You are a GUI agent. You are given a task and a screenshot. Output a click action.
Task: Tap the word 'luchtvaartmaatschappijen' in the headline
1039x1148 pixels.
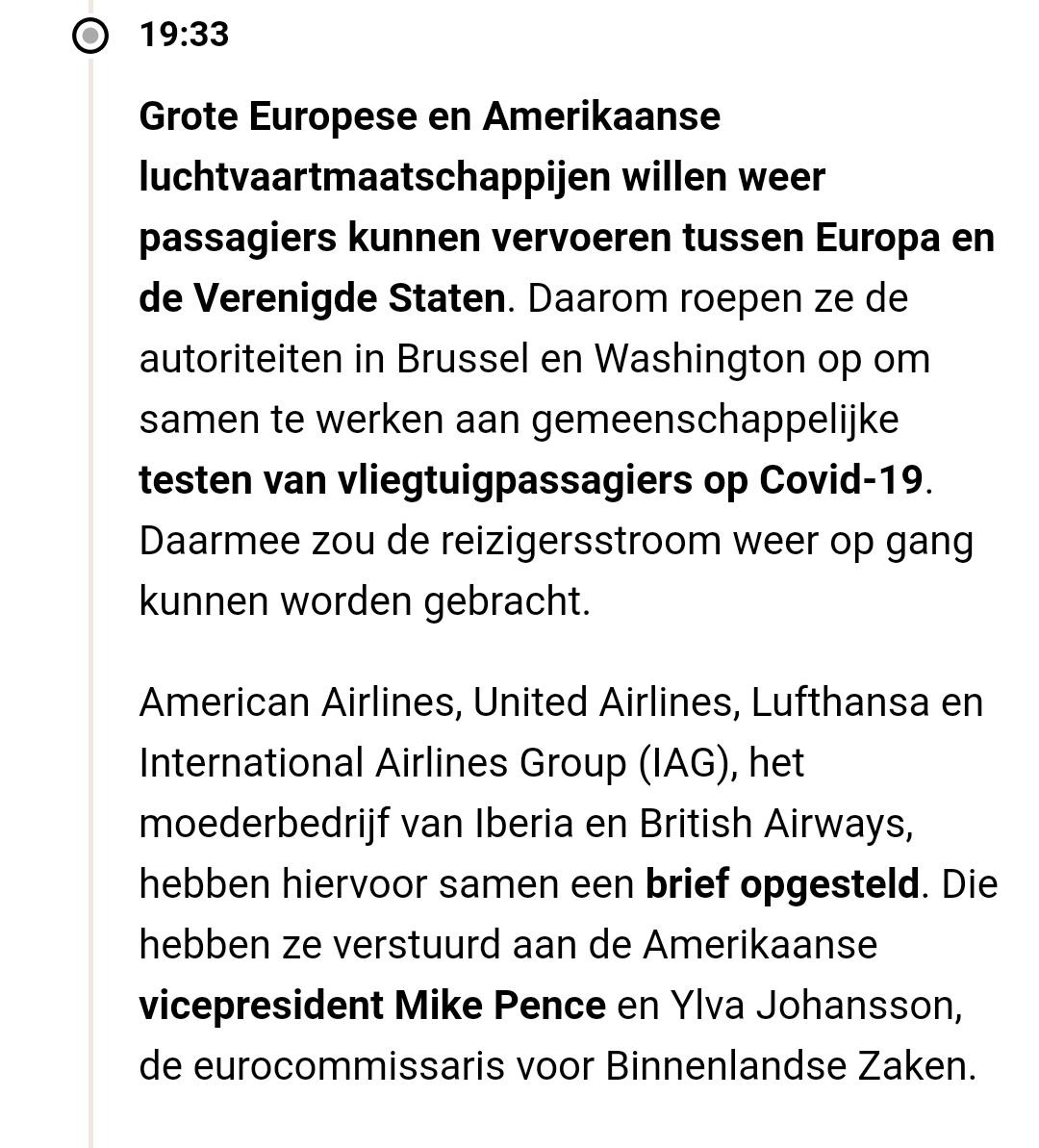[x=374, y=178]
